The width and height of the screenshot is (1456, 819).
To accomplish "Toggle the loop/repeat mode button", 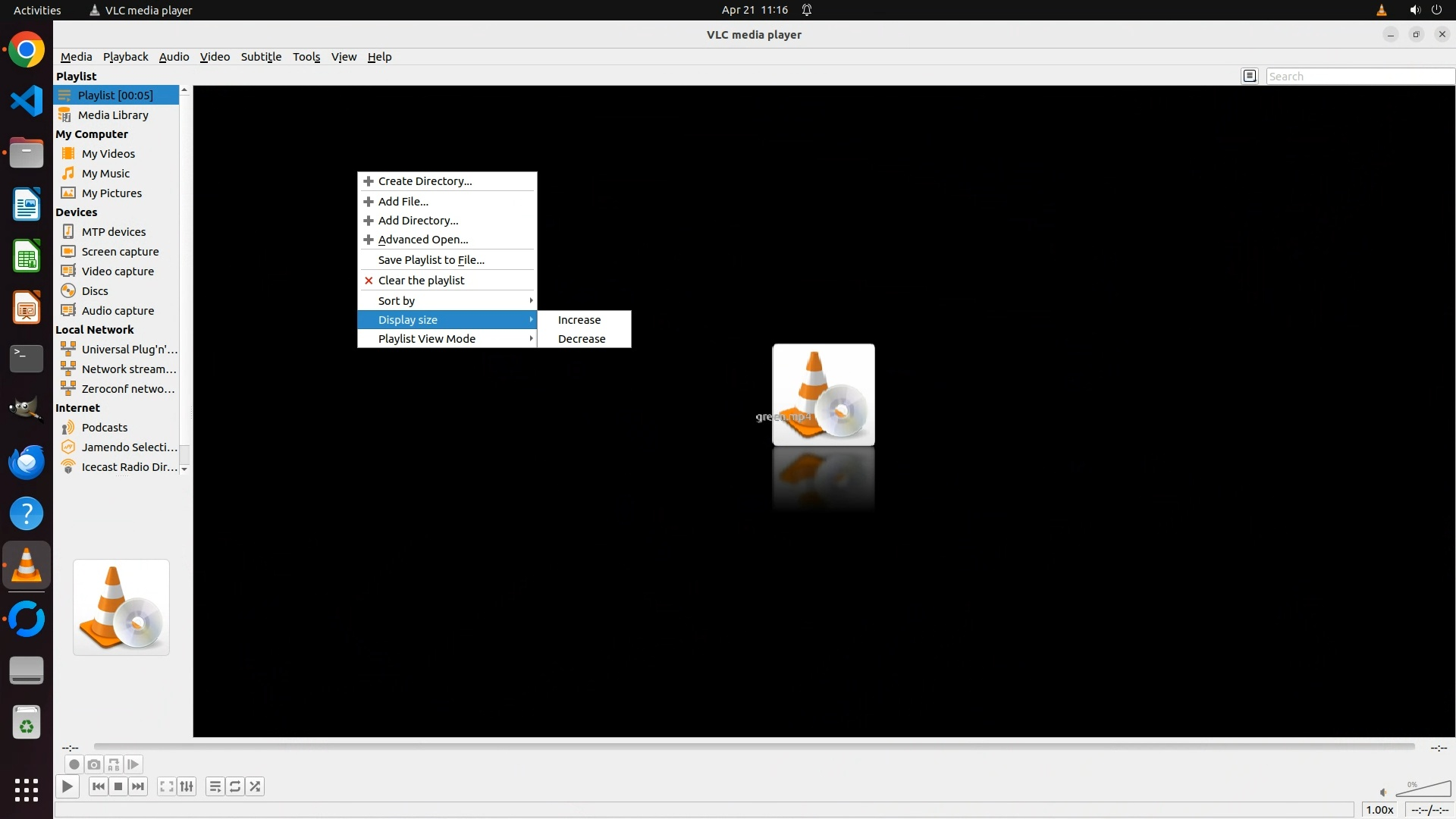I will (235, 786).
